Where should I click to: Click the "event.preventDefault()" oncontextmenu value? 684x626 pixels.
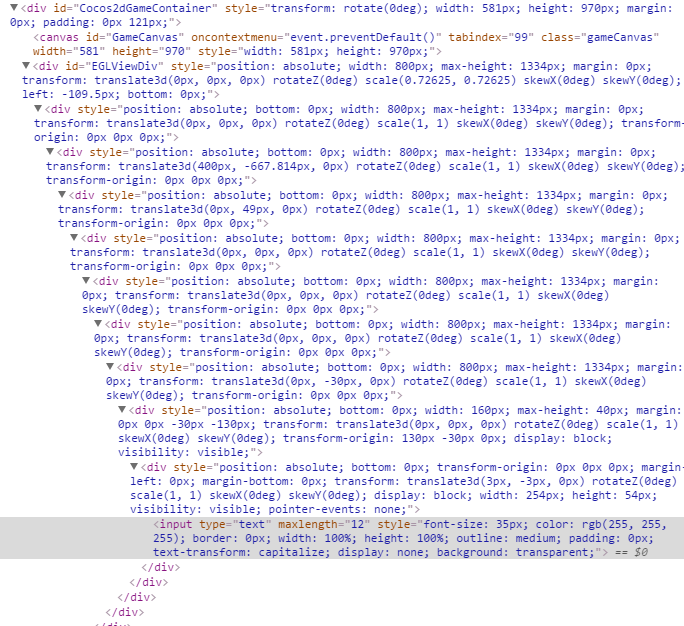click(362, 37)
